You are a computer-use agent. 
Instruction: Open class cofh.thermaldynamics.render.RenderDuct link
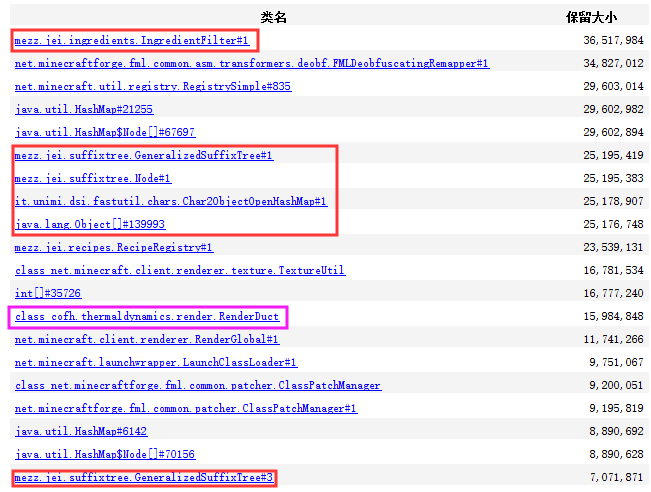click(147, 316)
